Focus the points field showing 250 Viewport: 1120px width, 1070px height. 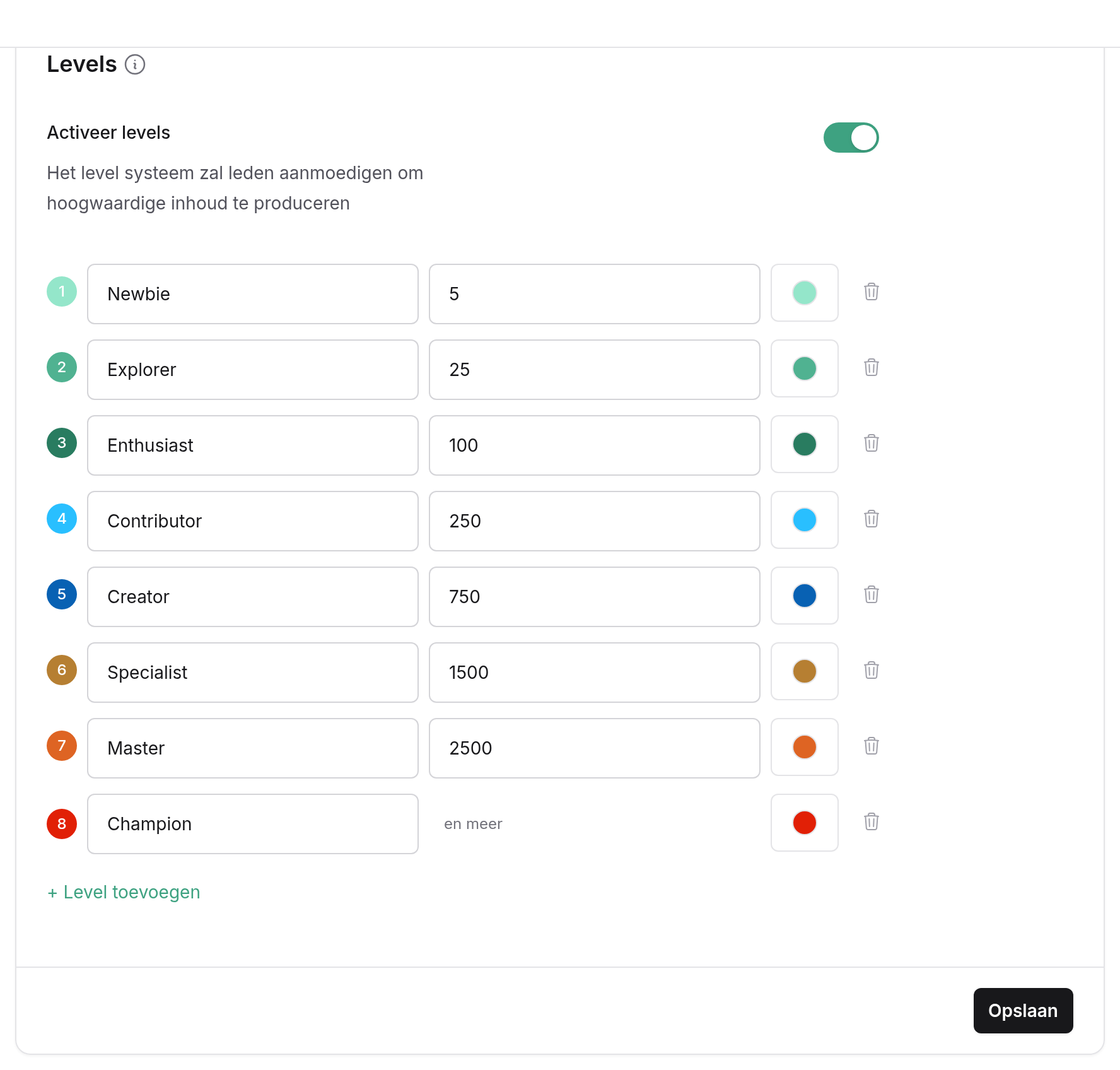(x=595, y=521)
